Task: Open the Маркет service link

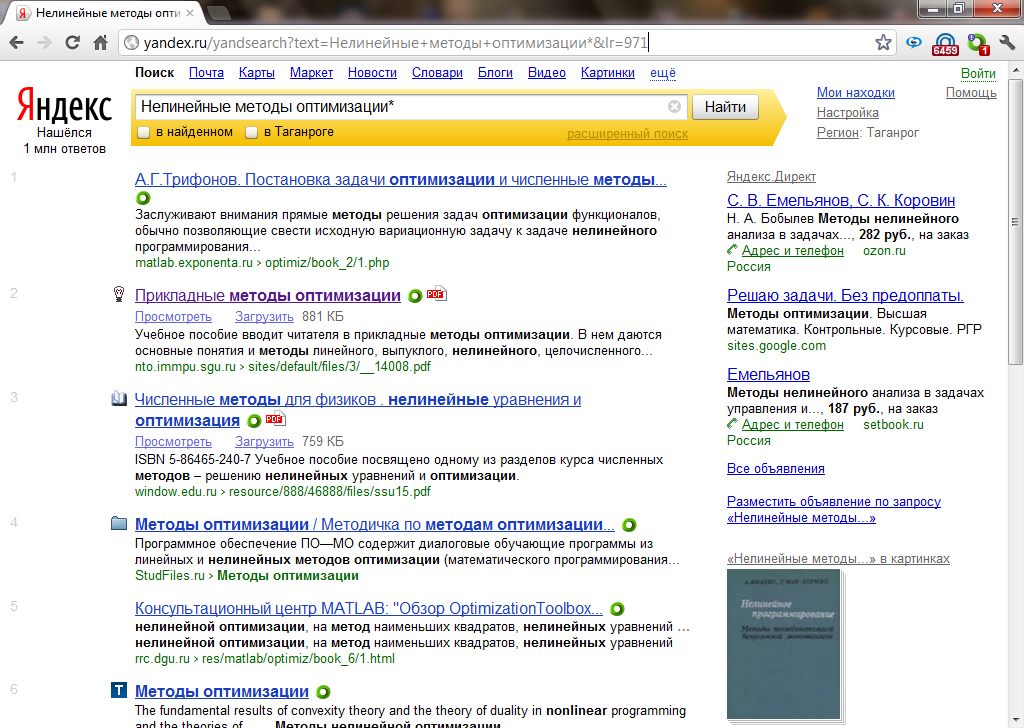Action: click(312, 72)
